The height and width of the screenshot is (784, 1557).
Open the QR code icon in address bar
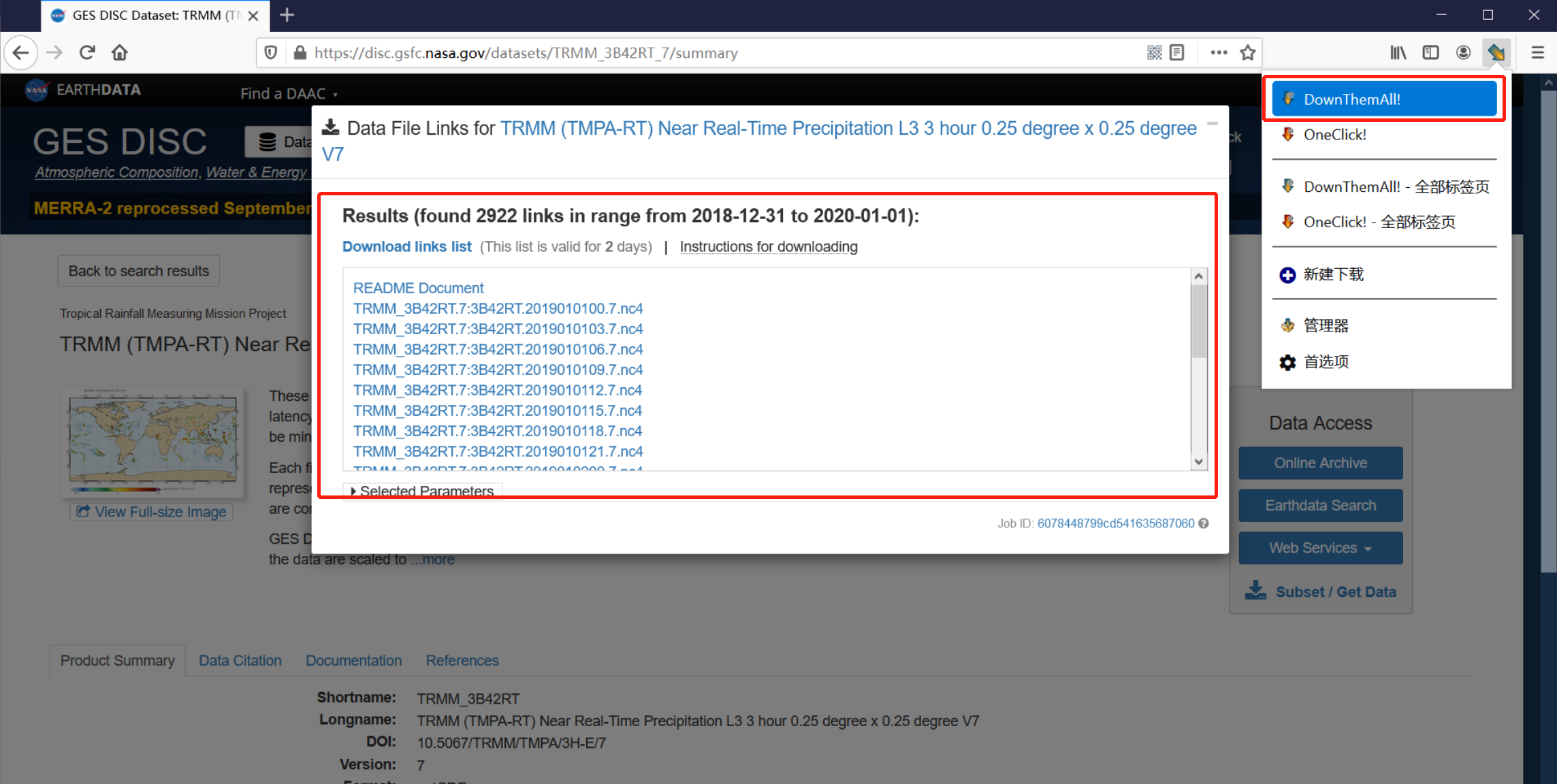pyautogui.click(x=1154, y=52)
